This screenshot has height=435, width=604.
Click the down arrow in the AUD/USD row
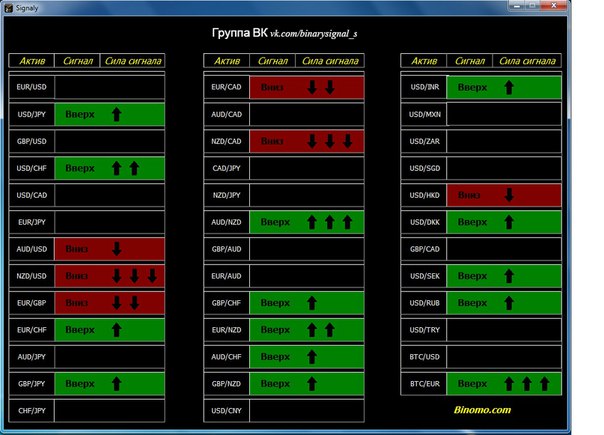117,249
